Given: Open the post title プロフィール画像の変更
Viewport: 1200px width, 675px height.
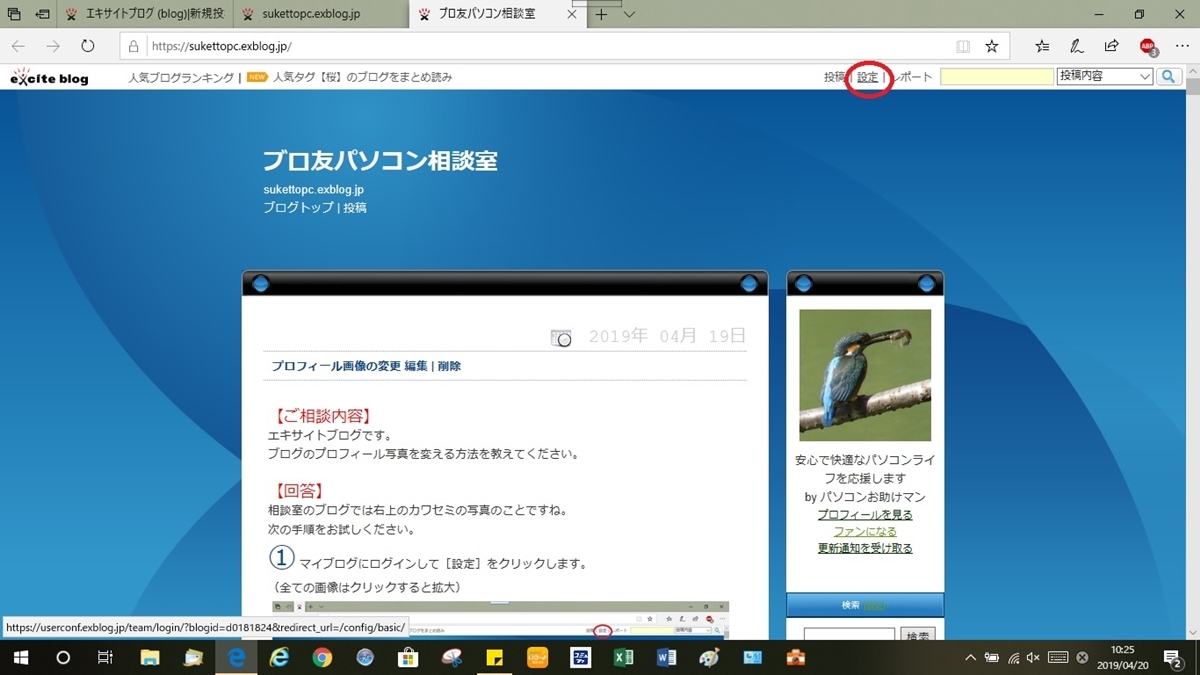Looking at the screenshot, I should click(x=336, y=366).
